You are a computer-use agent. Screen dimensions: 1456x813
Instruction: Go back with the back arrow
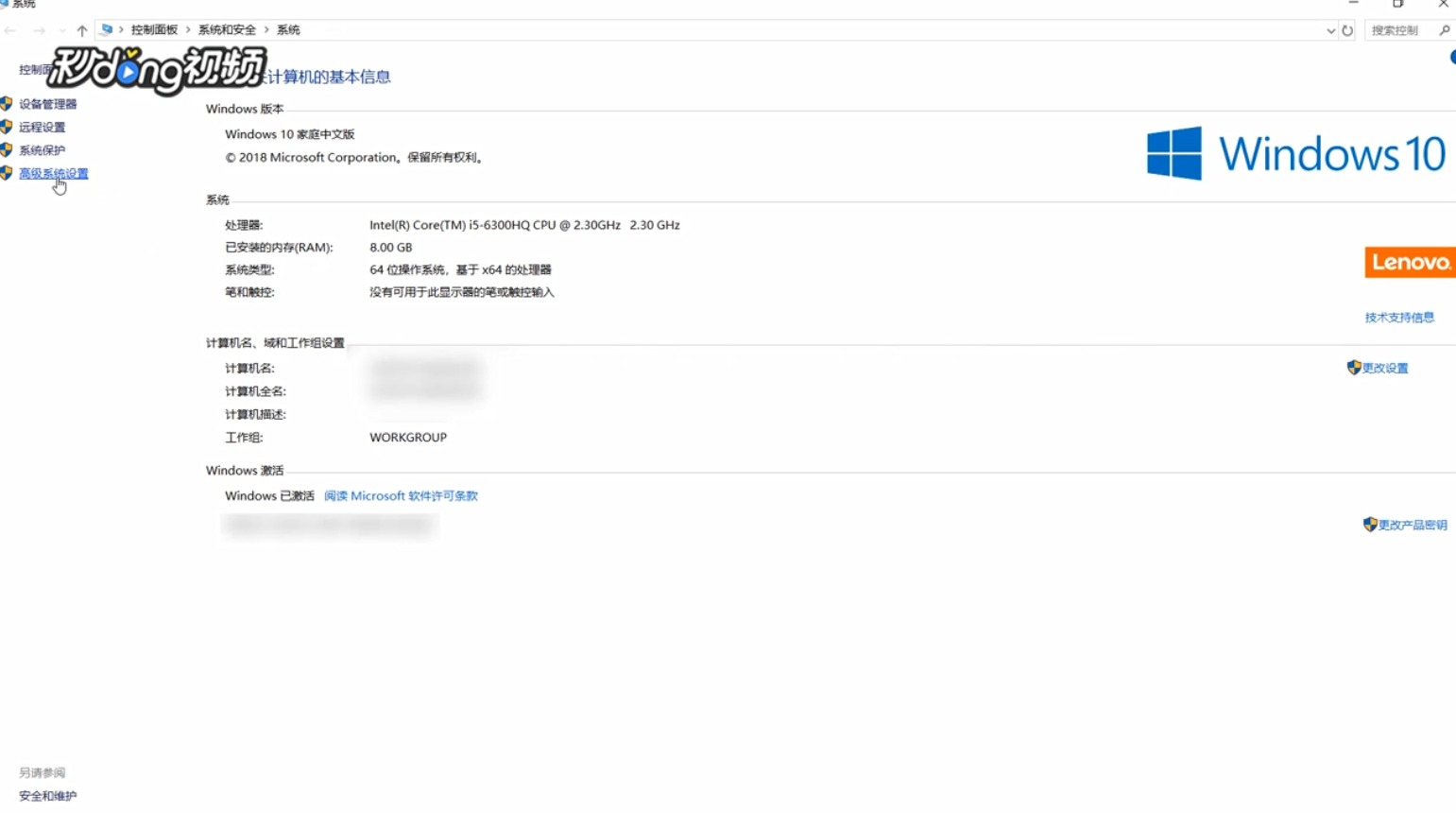10,30
